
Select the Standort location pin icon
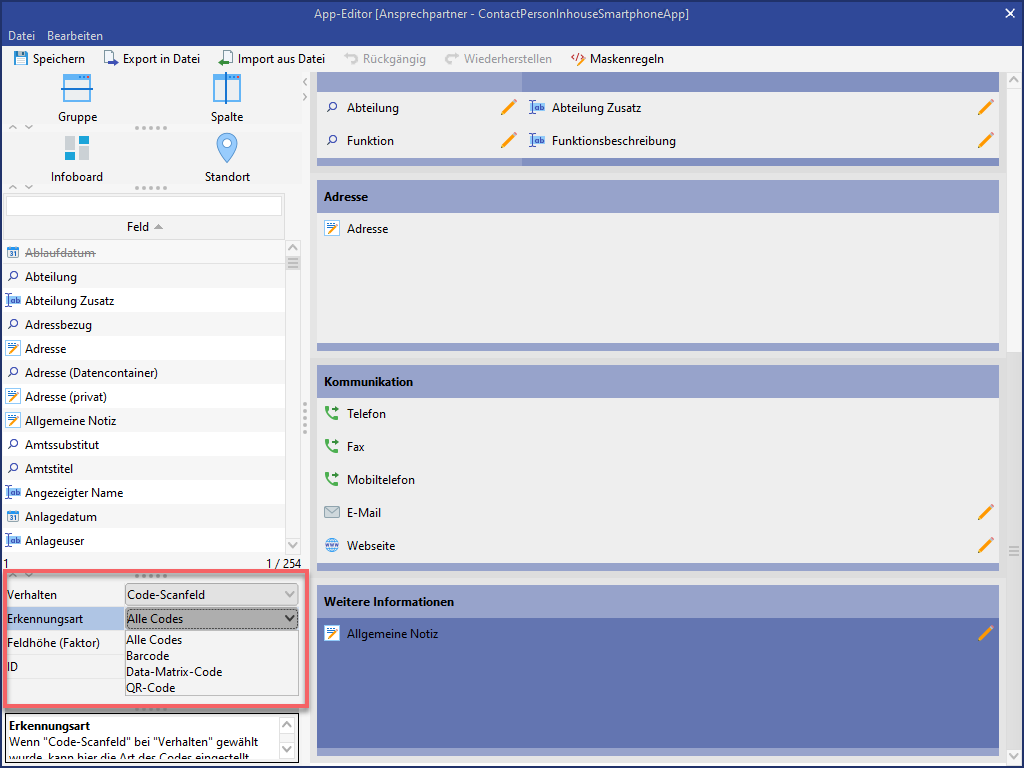pyautogui.click(x=227, y=149)
